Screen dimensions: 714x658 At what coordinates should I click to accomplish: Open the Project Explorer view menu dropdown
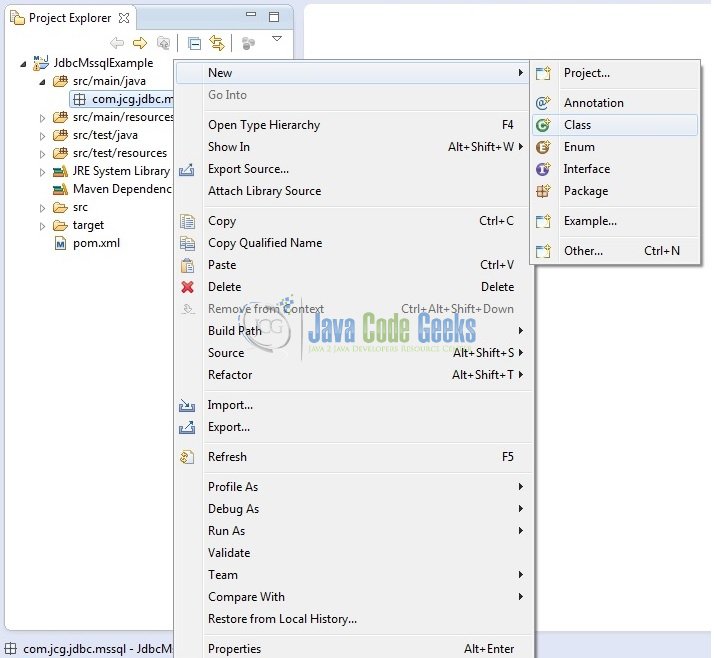[x=277, y=39]
